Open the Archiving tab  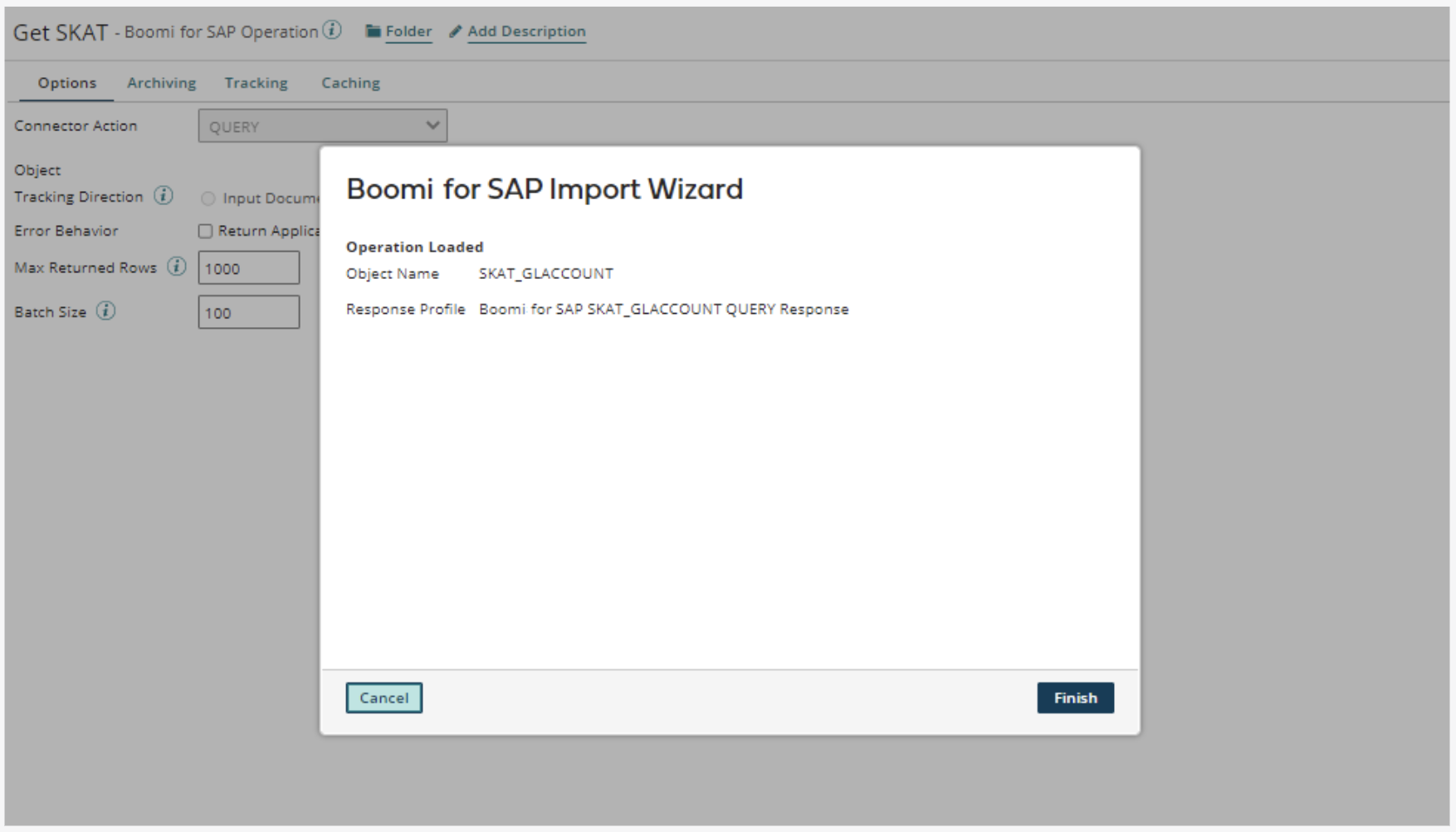click(x=161, y=83)
